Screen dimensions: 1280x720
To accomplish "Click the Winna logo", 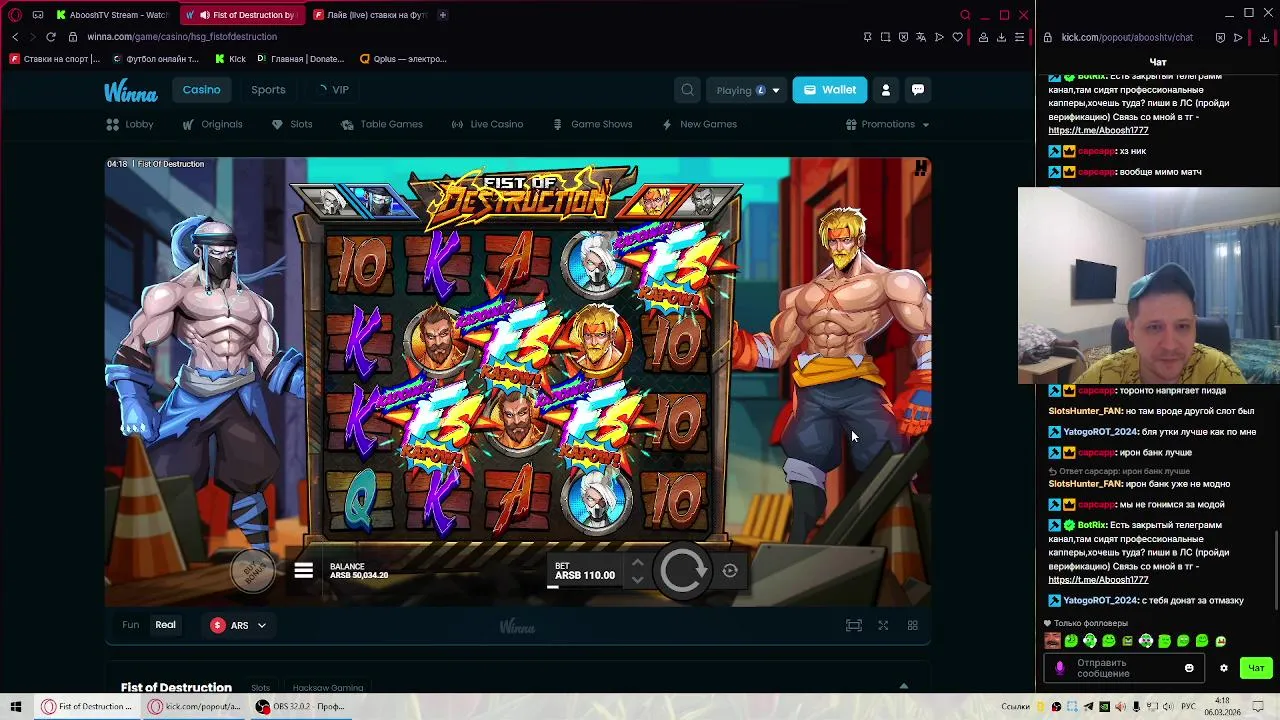I will 131,92.
